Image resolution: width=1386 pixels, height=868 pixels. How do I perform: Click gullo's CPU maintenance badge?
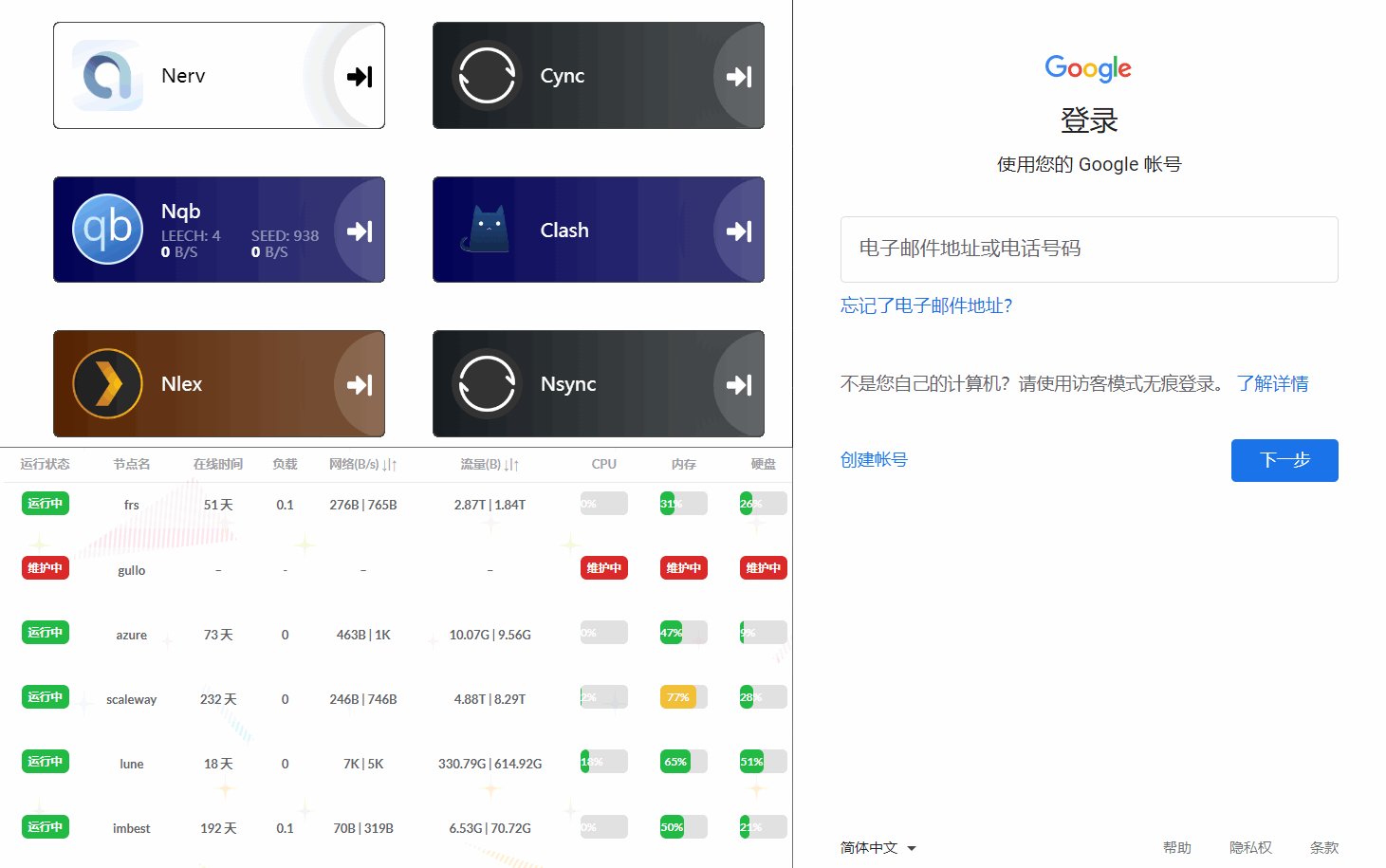(604, 568)
